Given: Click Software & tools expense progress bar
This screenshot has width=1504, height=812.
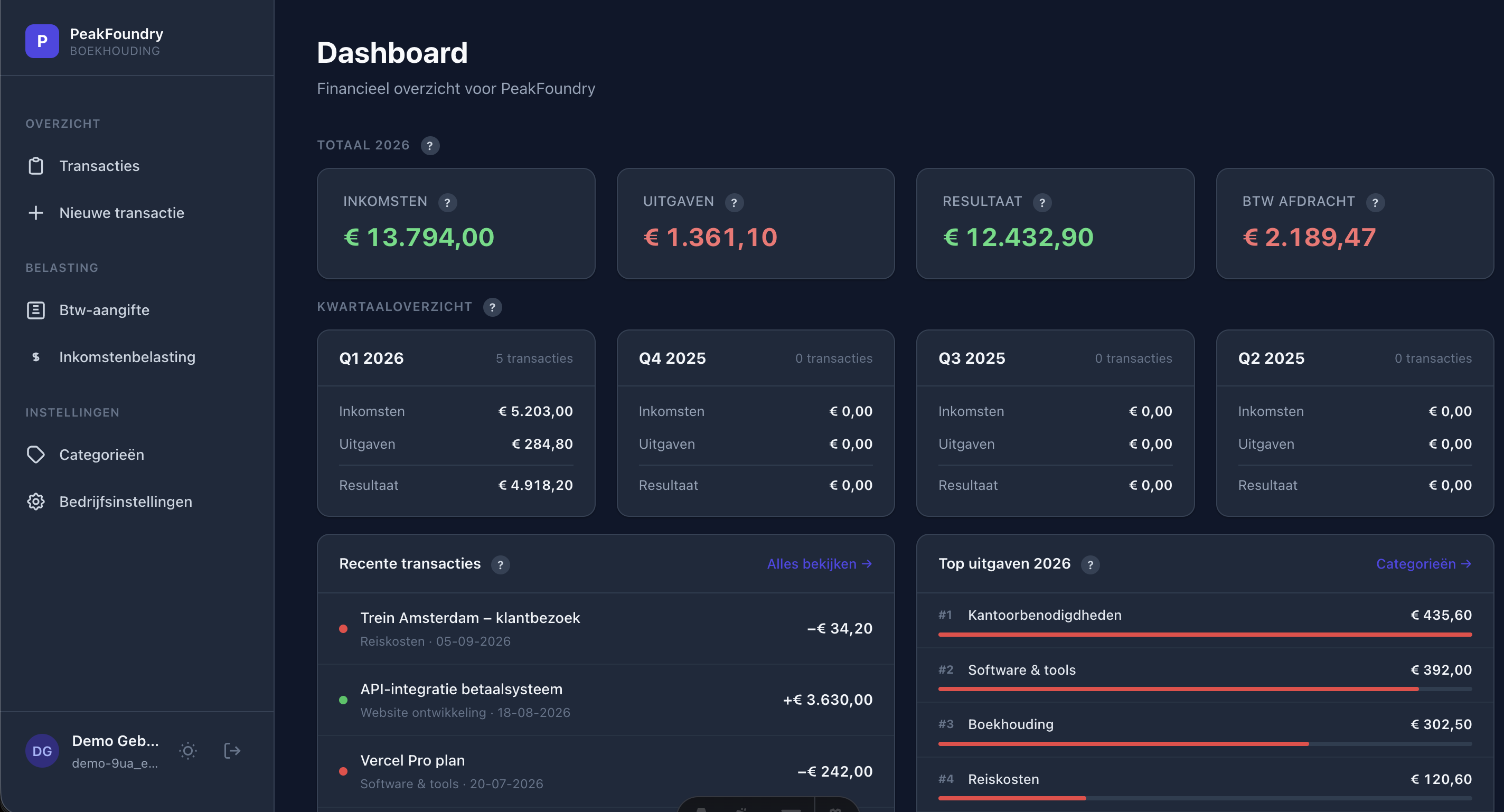Looking at the screenshot, I should 1205,689.
